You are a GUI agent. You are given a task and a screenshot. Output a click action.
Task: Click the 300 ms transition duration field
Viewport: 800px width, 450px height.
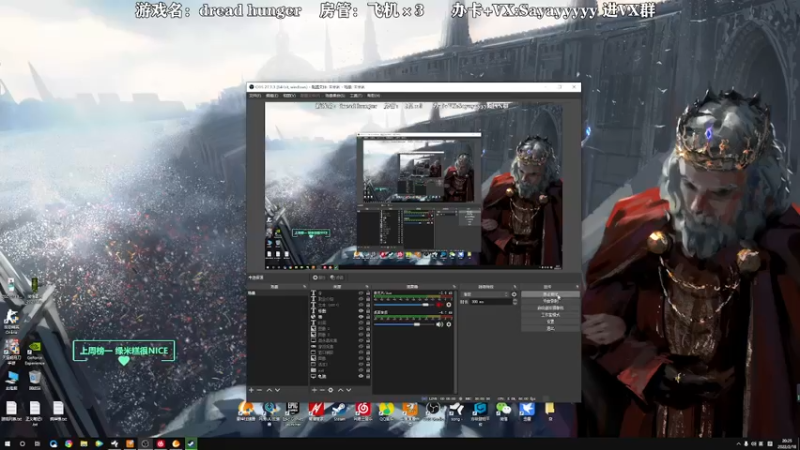pos(491,302)
